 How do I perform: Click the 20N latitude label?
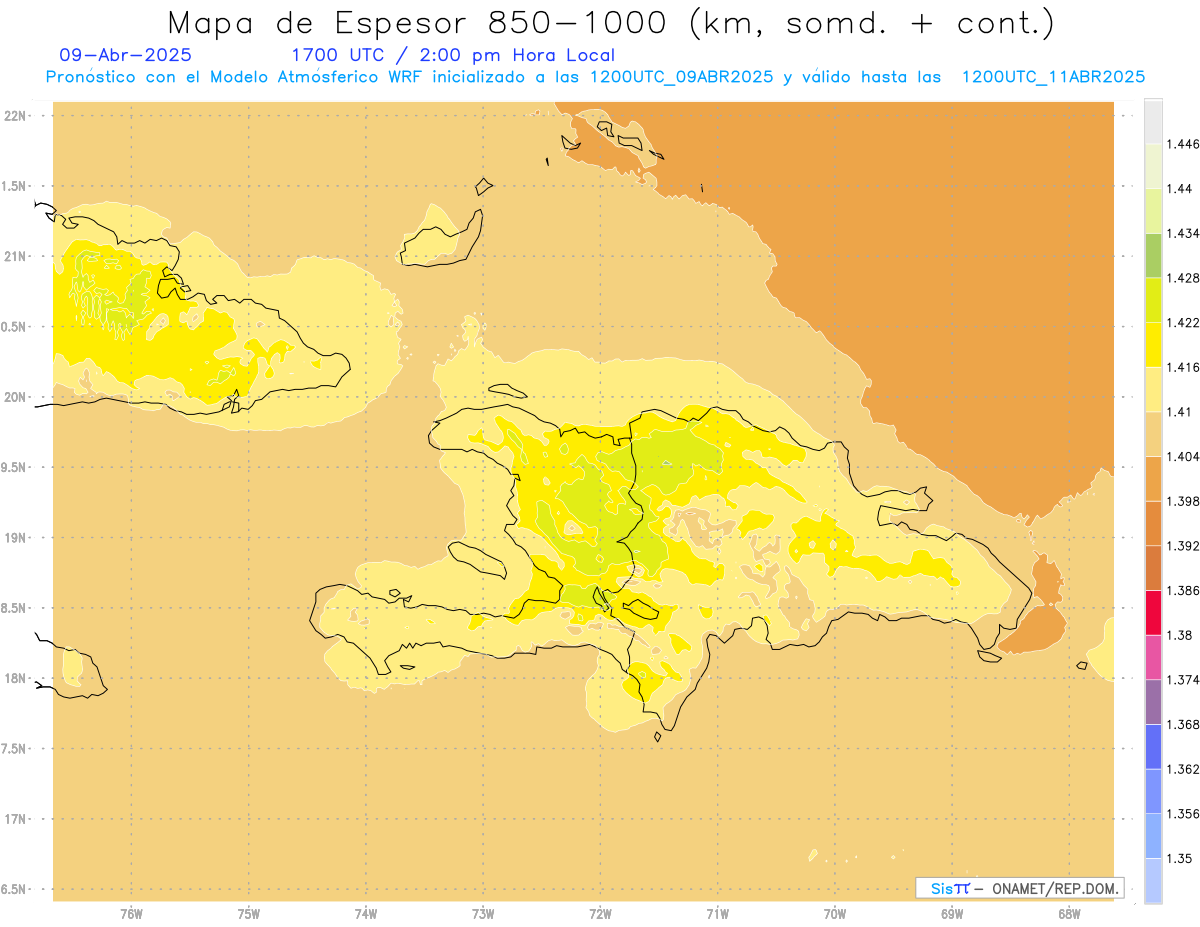pyautogui.click(x=15, y=397)
